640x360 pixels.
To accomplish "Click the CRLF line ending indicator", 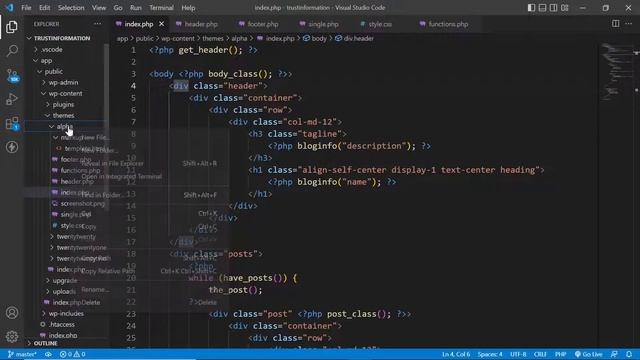I will 540,354.
